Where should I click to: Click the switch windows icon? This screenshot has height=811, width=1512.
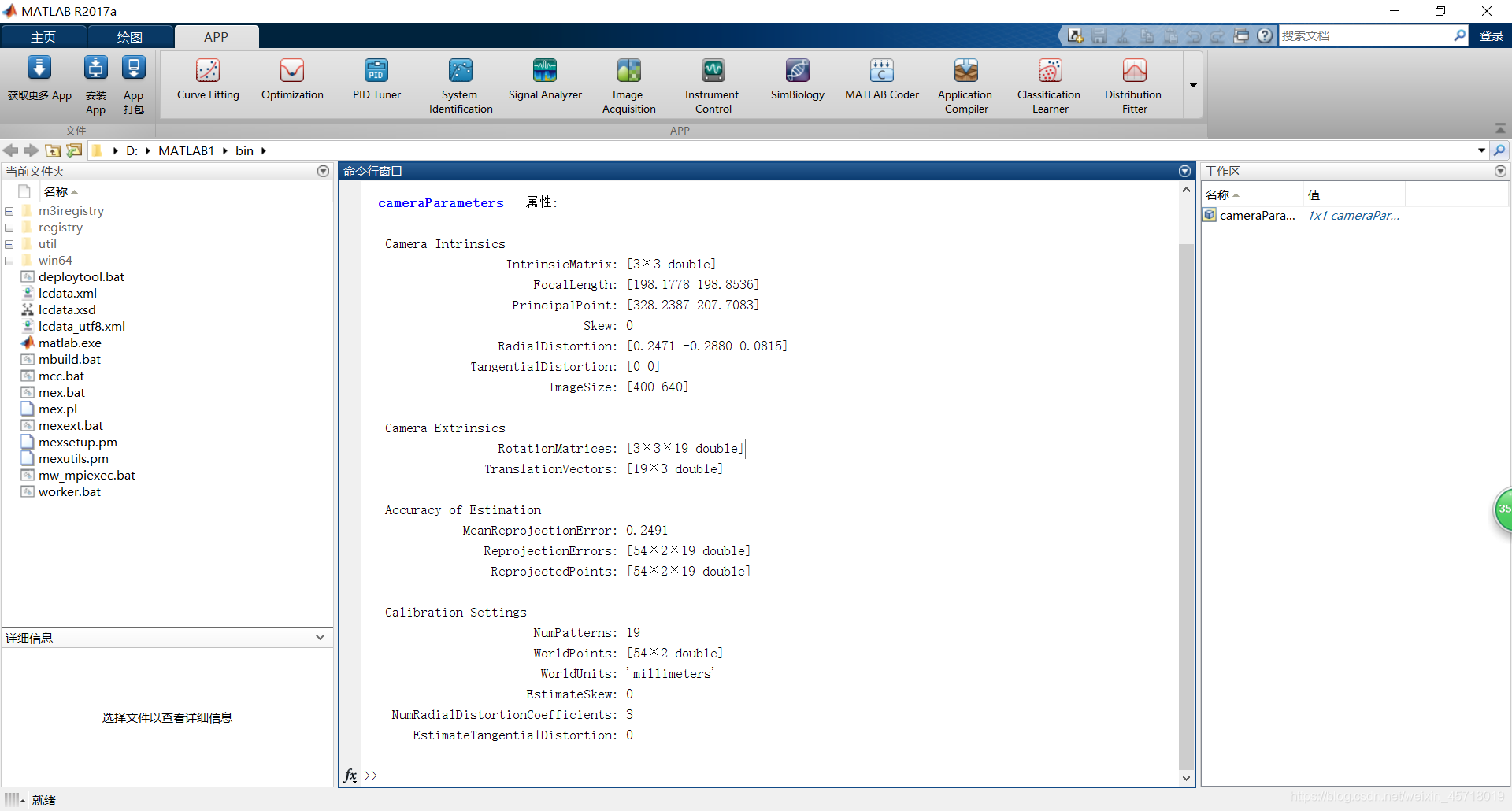pos(1241,35)
